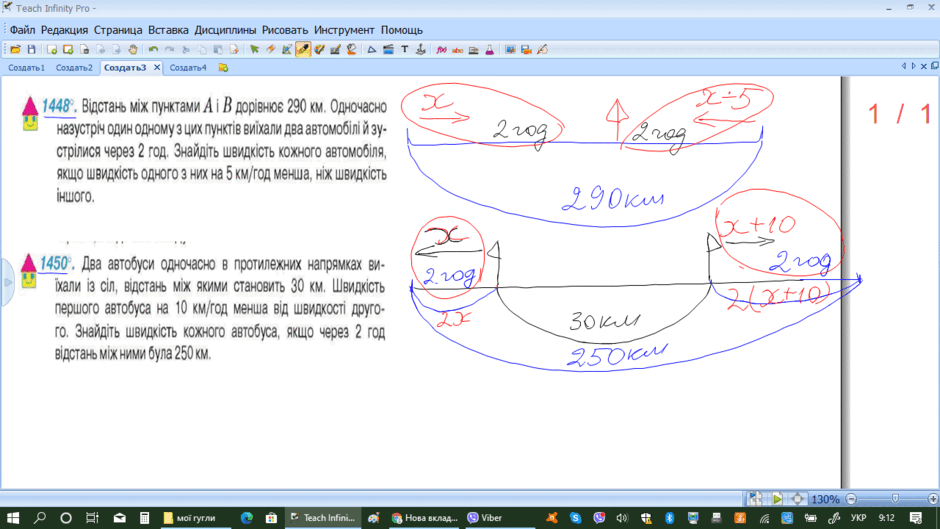Open the Рисовать menu
The width and height of the screenshot is (940, 529).
coord(285,30)
